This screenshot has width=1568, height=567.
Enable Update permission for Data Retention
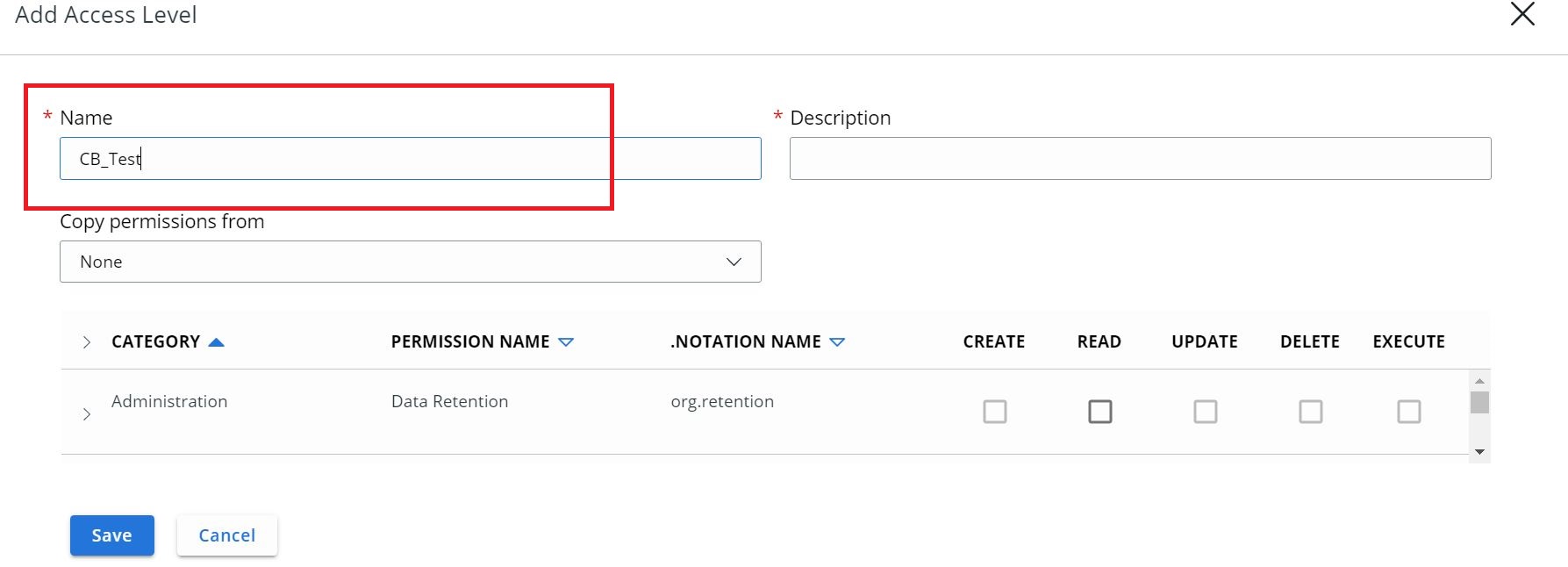click(1205, 412)
